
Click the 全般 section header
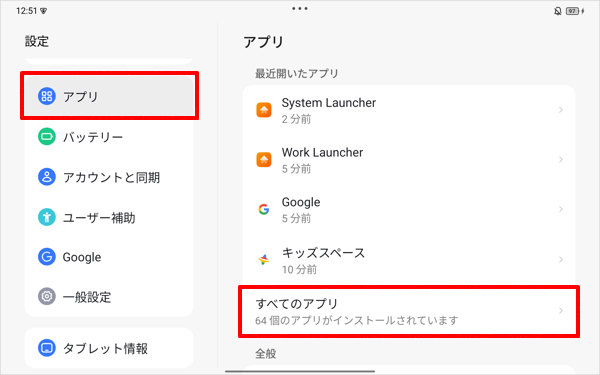tap(266, 353)
